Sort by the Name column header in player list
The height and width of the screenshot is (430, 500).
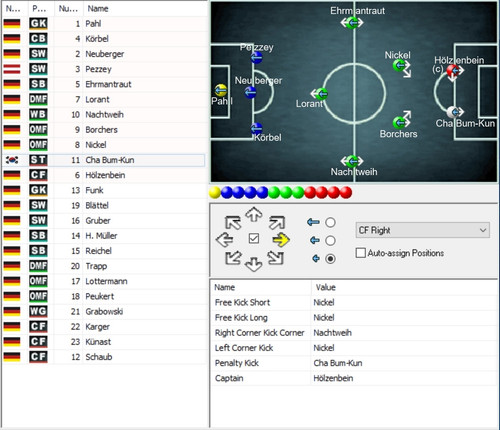[x=145, y=9]
